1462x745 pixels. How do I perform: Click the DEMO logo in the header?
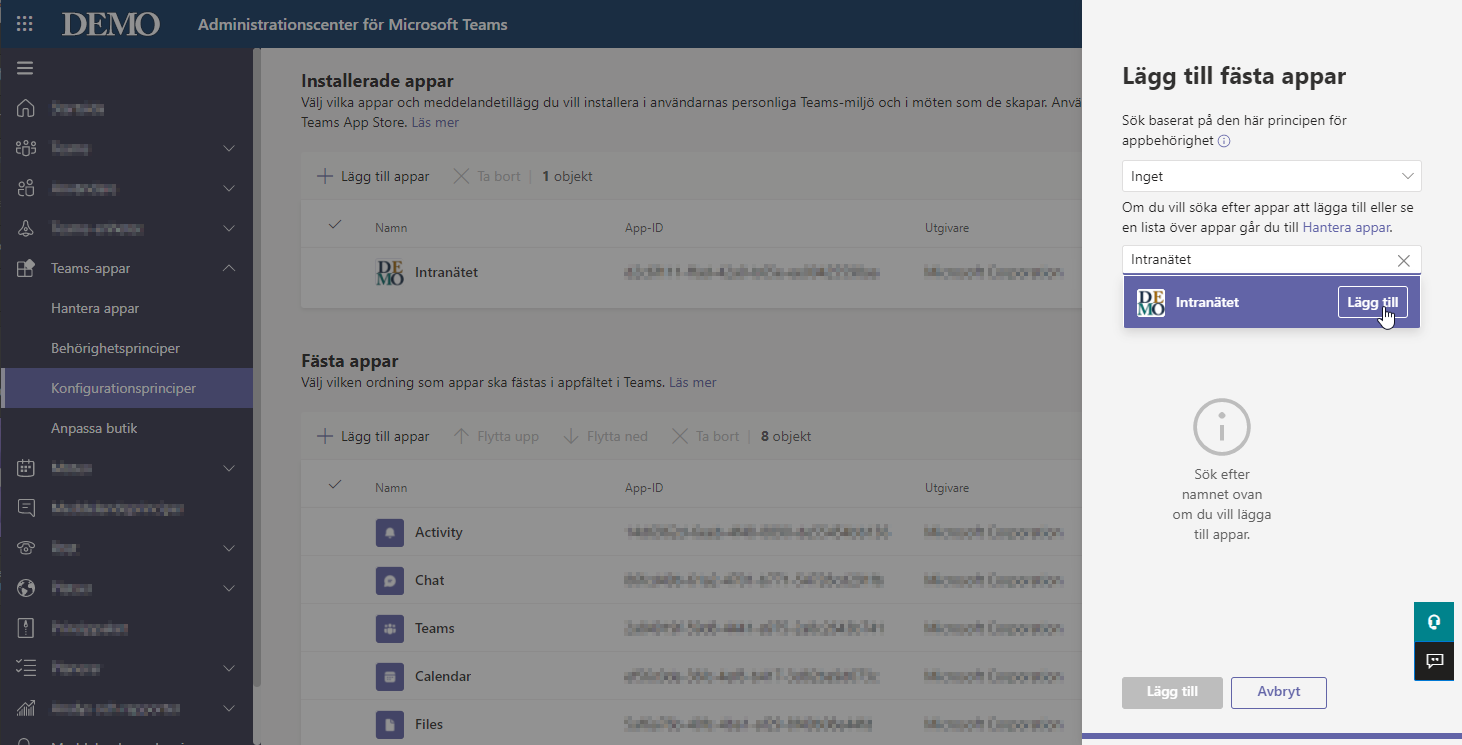point(111,24)
